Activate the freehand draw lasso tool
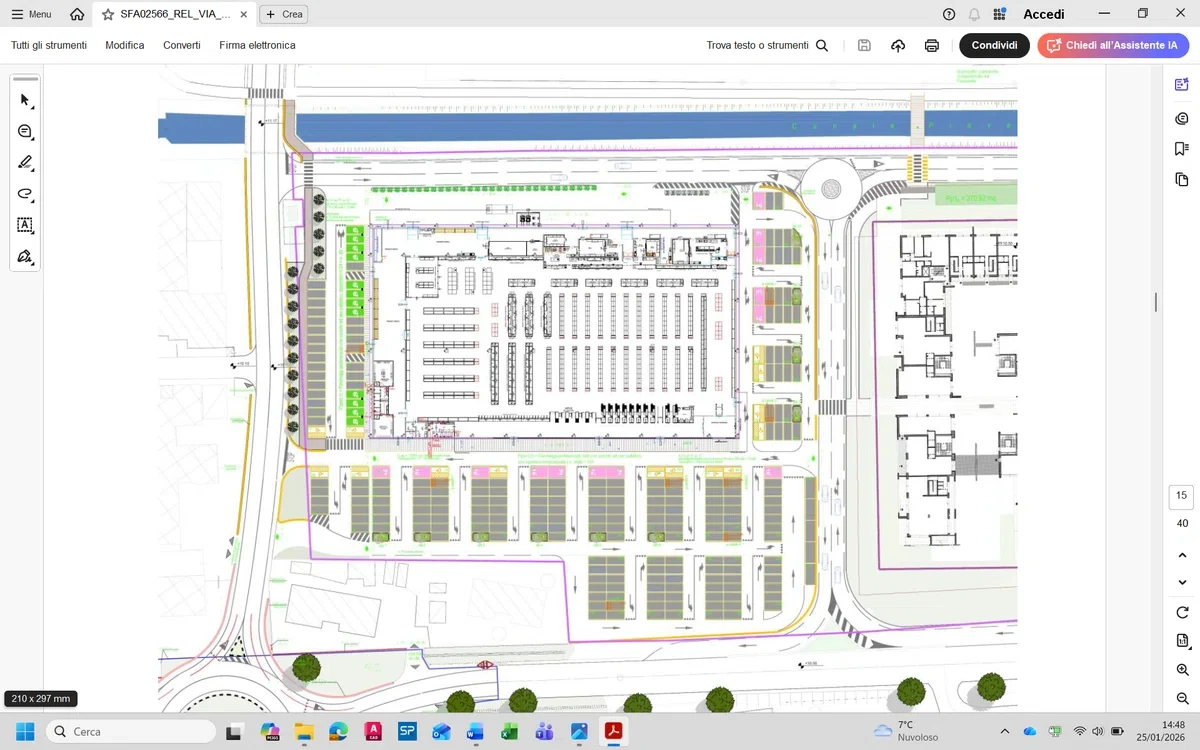Screen dimensions: 1200x750 click(x=26, y=194)
